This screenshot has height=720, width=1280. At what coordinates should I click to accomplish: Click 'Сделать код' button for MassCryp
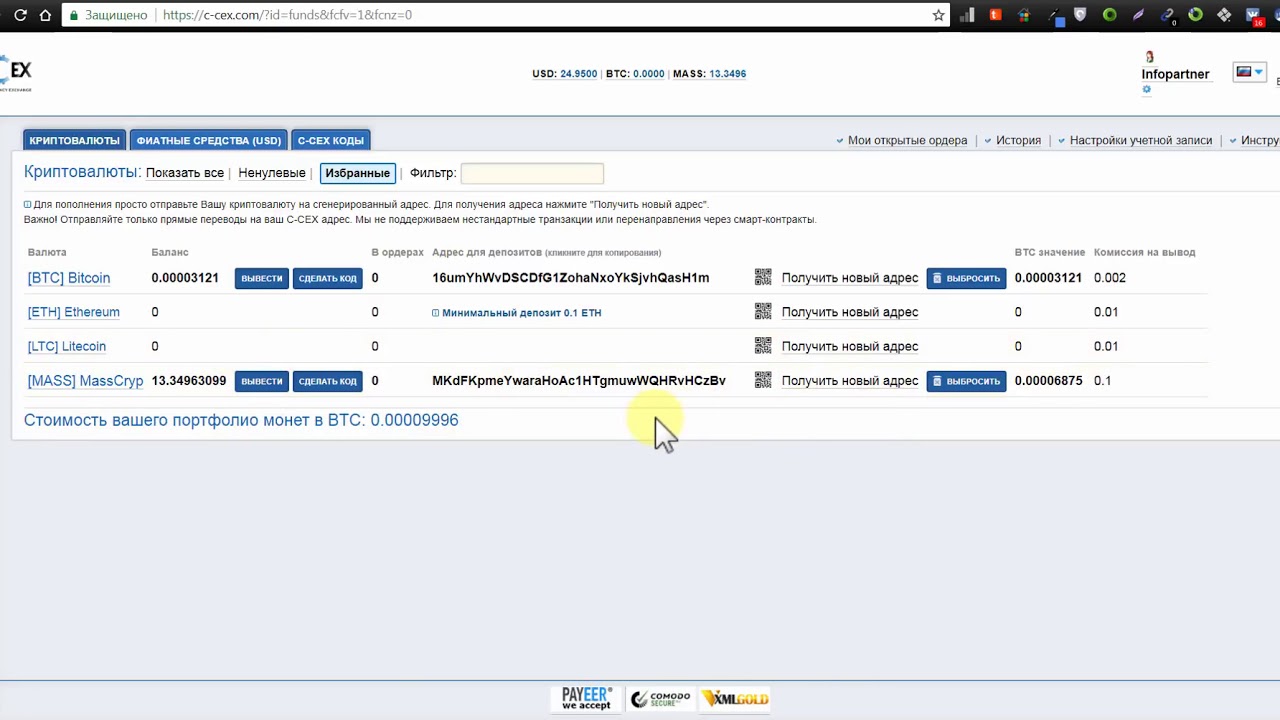pyautogui.click(x=328, y=381)
